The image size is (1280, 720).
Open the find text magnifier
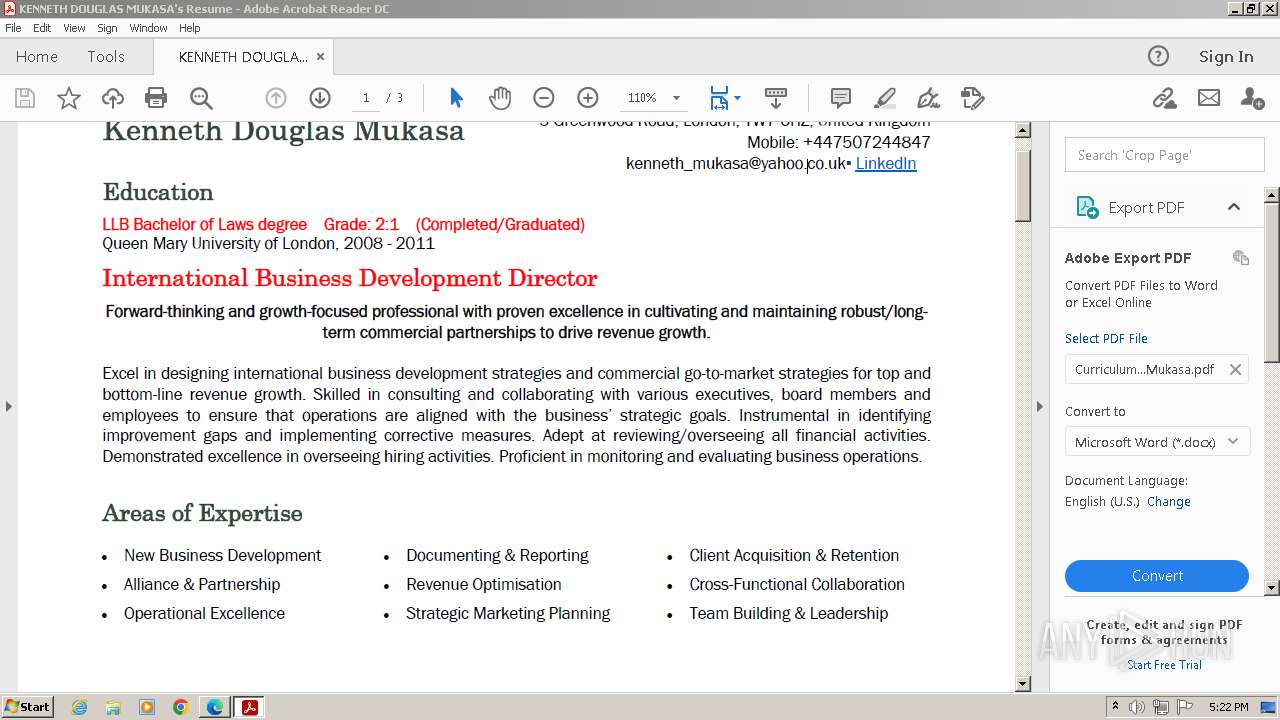201,98
